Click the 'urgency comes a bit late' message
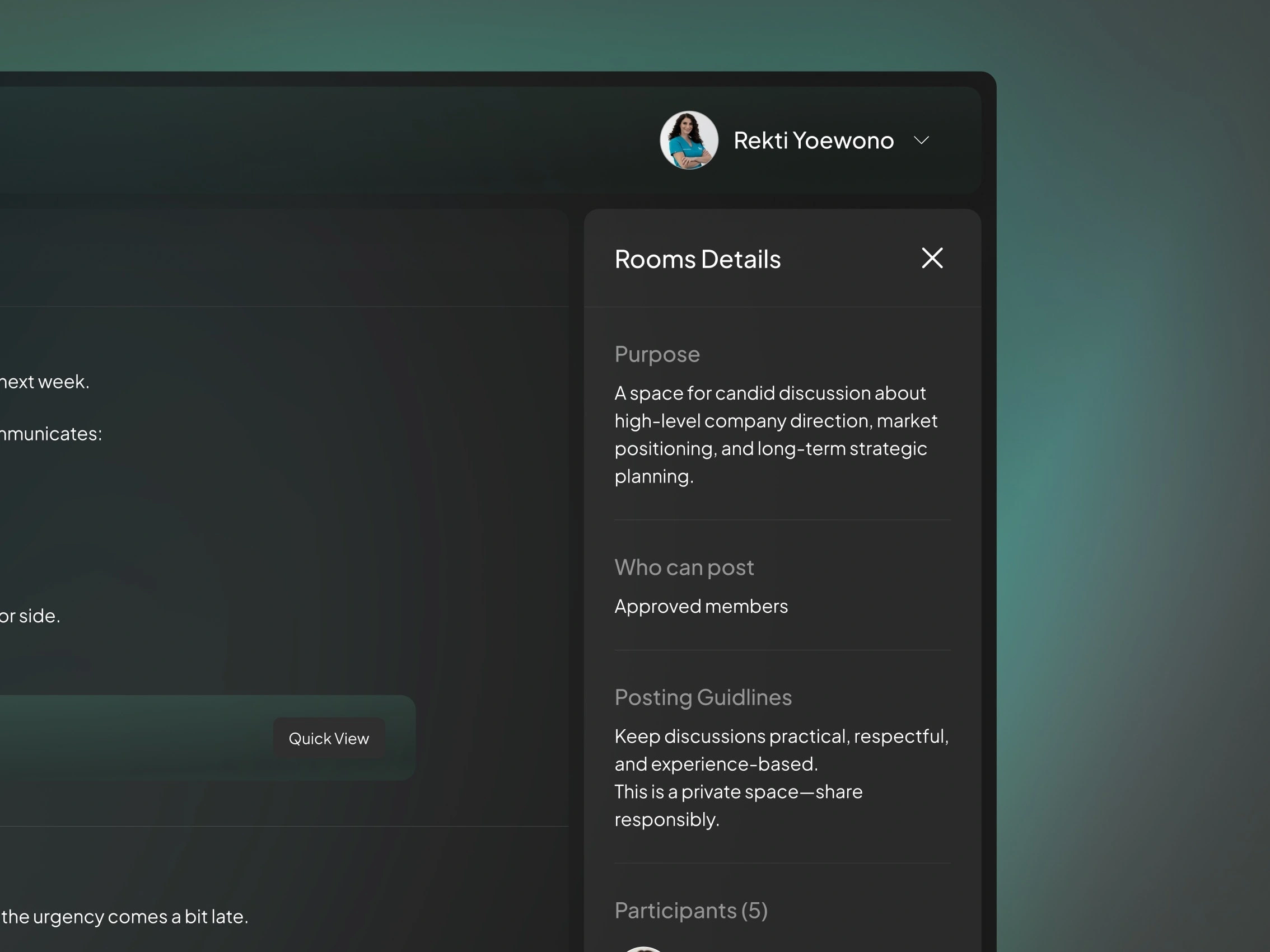 (124, 916)
